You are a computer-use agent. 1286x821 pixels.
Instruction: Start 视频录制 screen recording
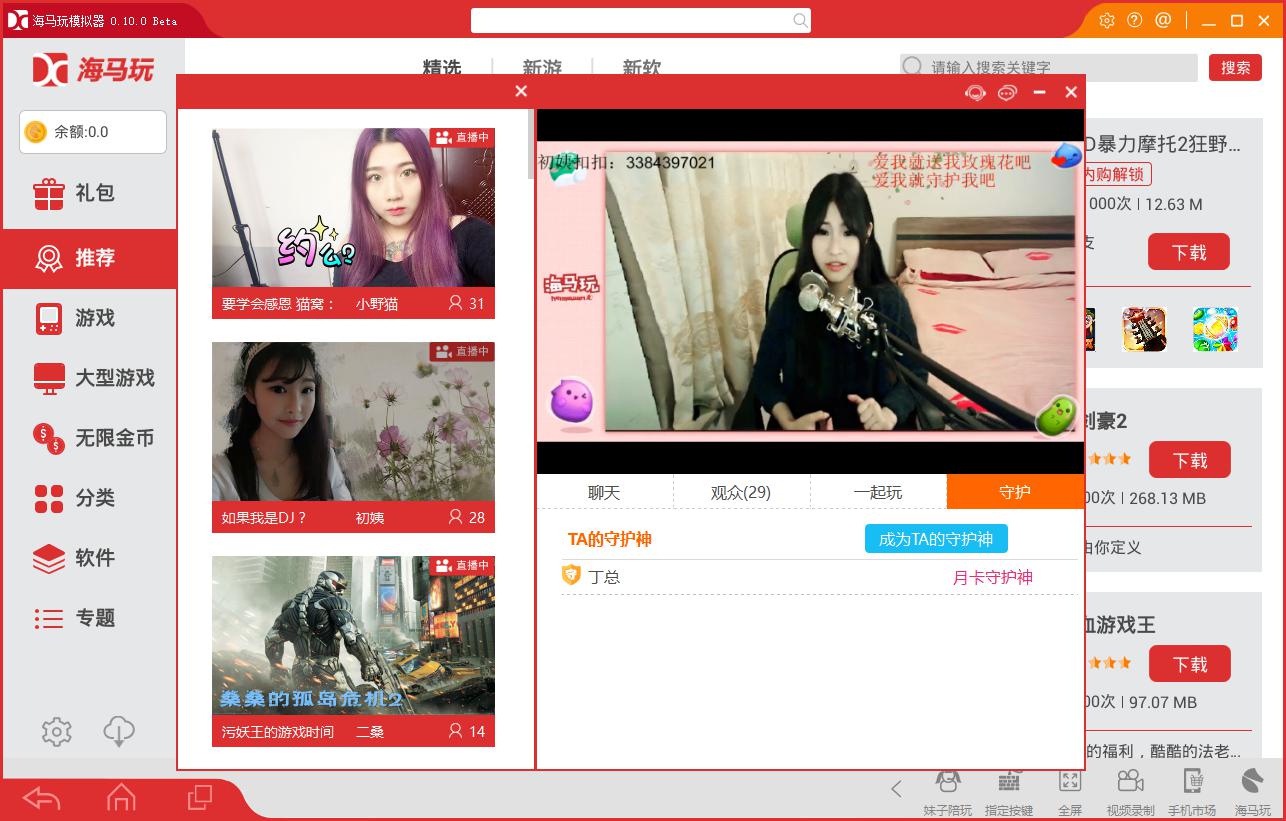(x=1130, y=793)
